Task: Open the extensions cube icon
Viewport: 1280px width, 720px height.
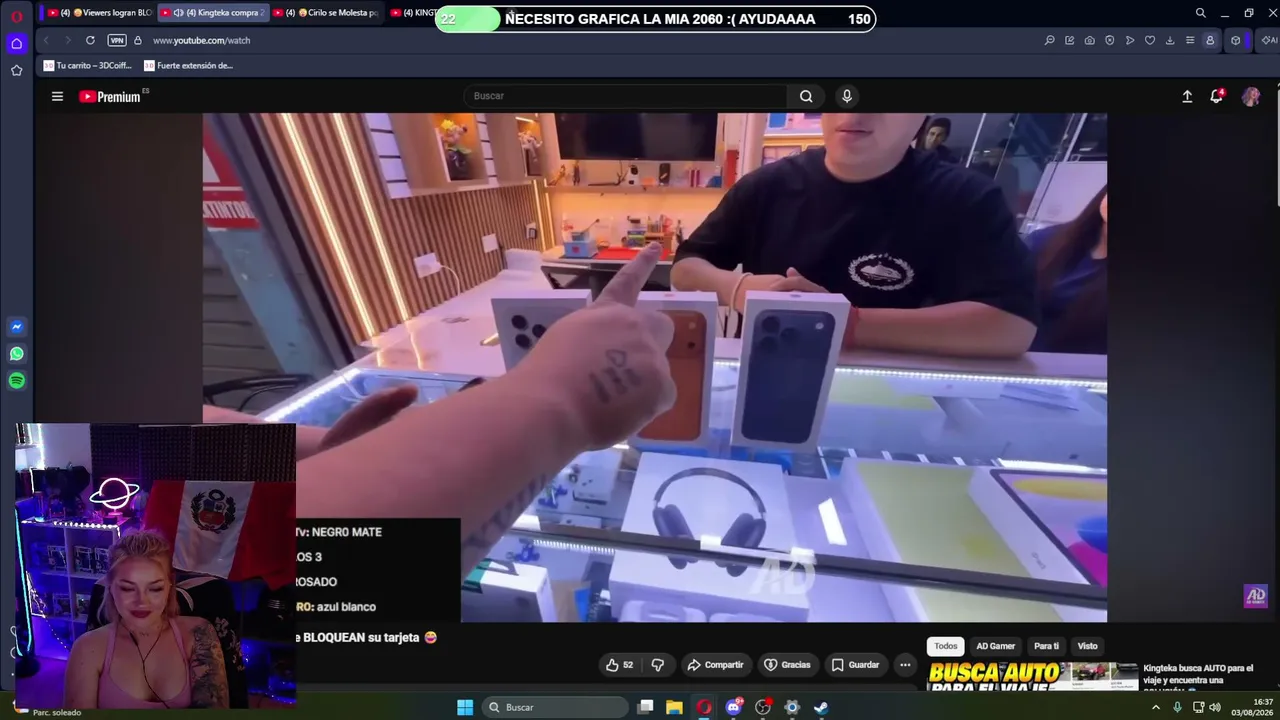Action: (1236, 40)
